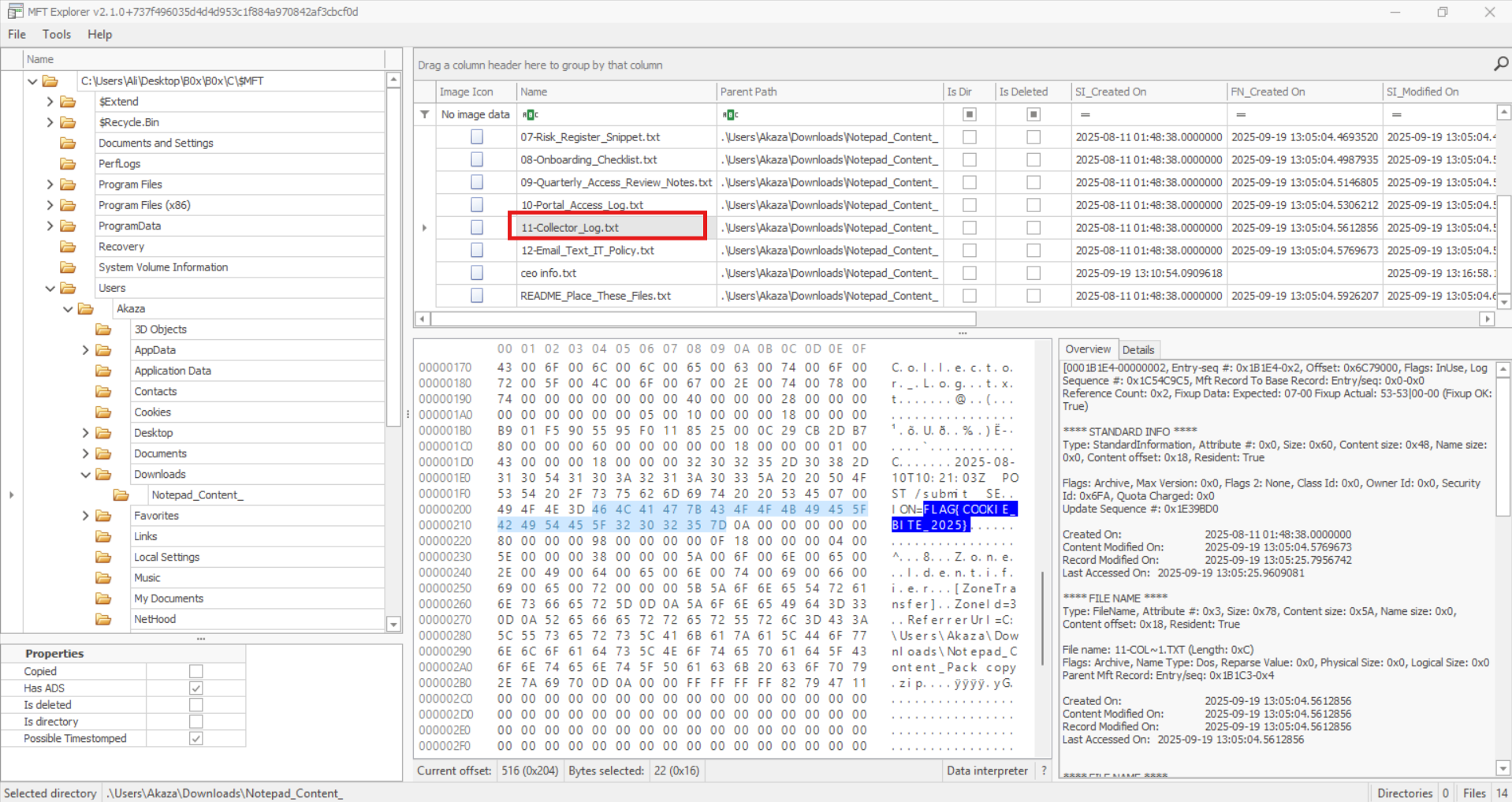Click the MFT Explorer app icon in the title bar
This screenshot has width=1512, height=802.
click(x=15, y=12)
